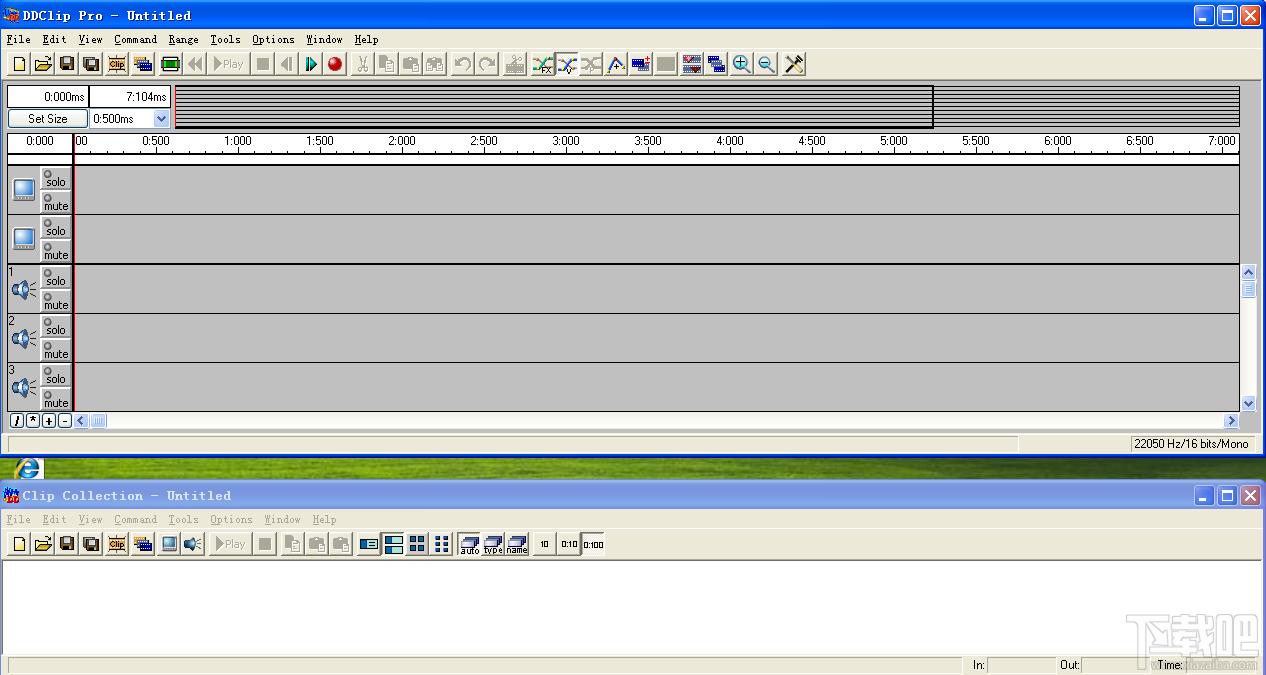Image resolution: width=1266 pixels, height=675 pixels.
Task: Toggle solo on the first video track
Action: [x=56, y=178]
